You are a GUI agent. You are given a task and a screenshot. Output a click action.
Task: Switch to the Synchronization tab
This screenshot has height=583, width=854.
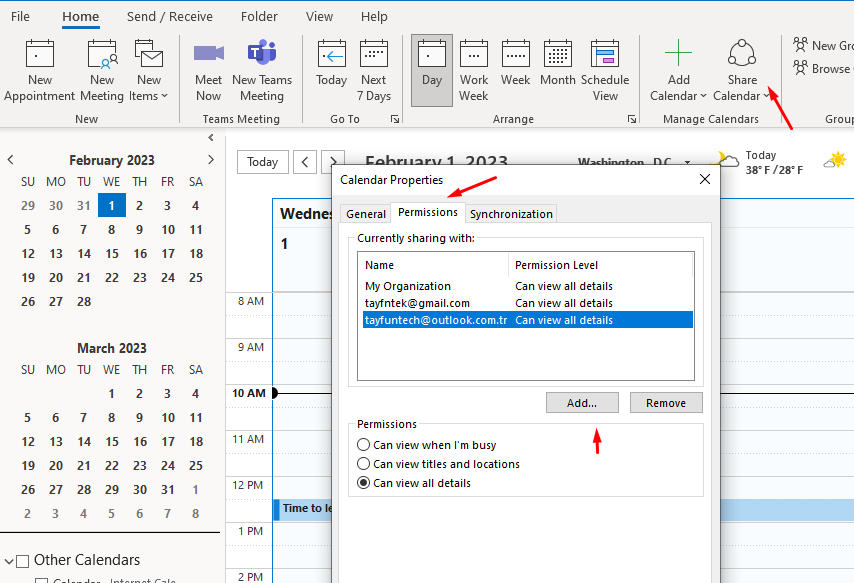coord(511,214)
